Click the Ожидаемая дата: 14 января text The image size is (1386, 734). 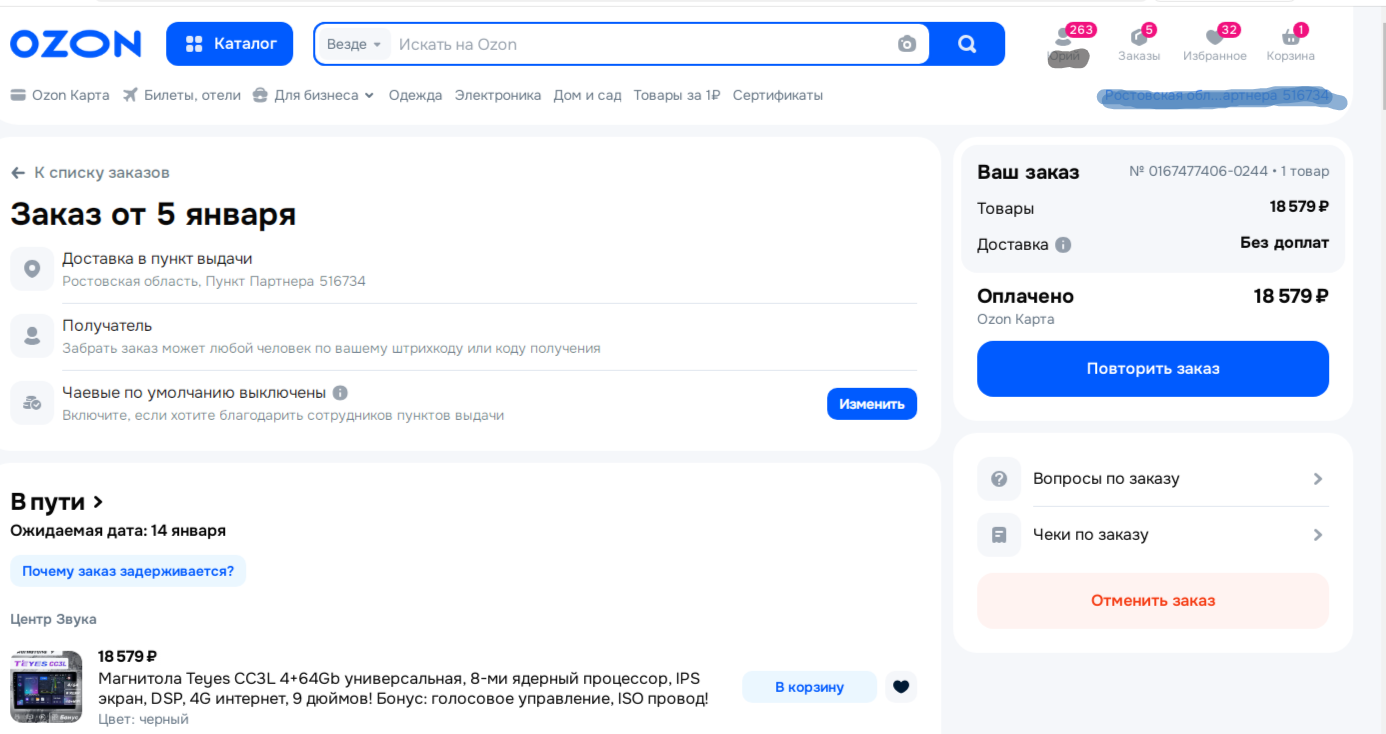pos(118,531)
